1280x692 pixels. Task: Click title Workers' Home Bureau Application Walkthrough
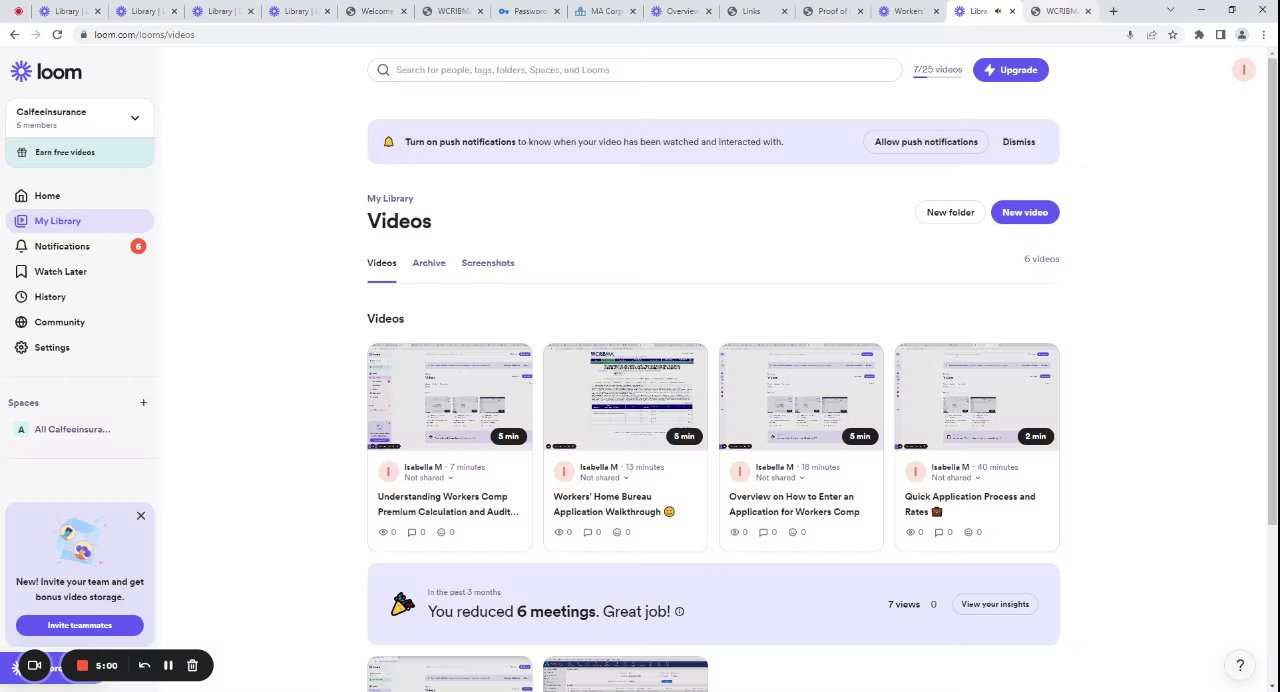click(x=614, y=504)
